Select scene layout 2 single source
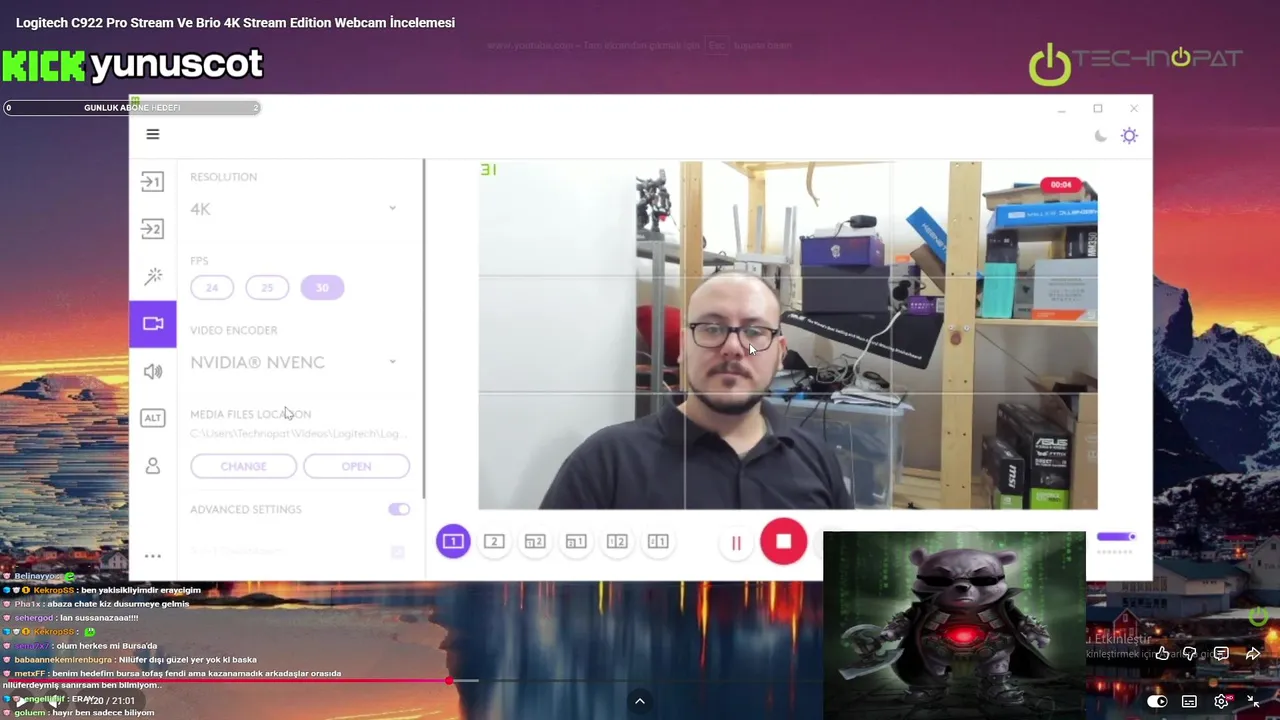This screenshot has width=1280, height=720. pyautogui.click(x=494, y=541)
